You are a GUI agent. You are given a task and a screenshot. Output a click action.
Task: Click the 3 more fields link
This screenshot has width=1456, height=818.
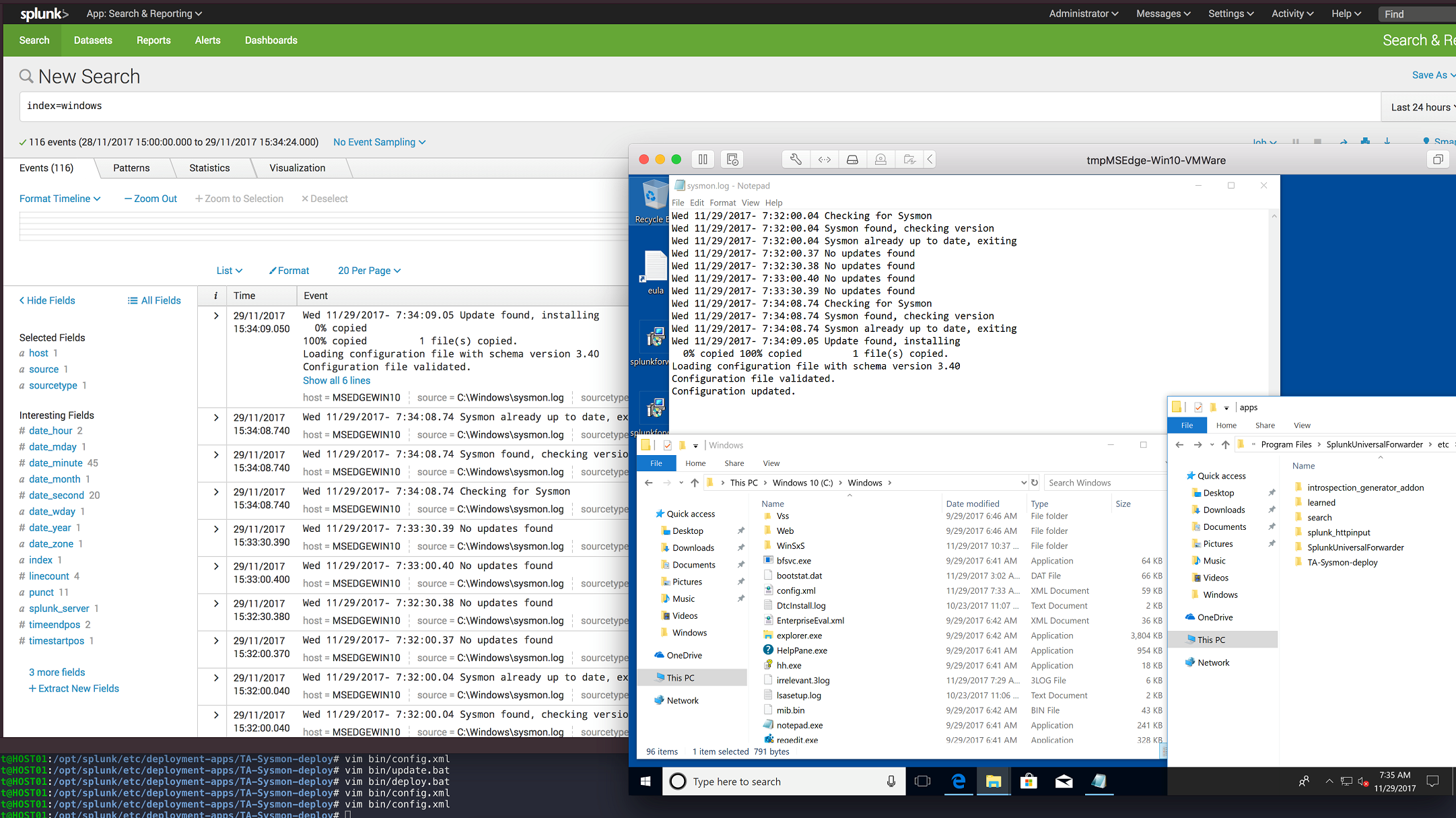57,672
